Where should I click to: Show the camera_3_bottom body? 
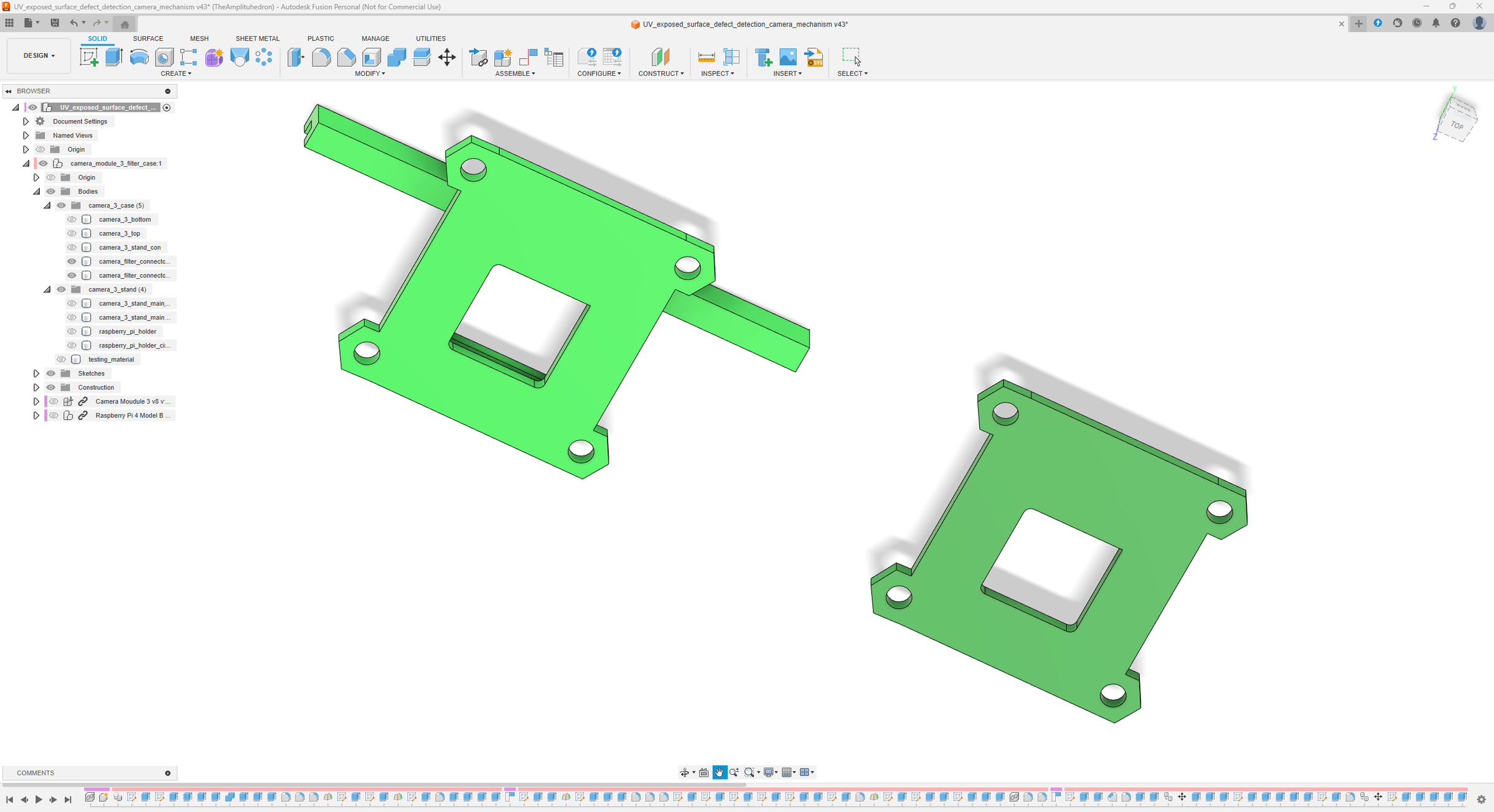pos(72,220)
